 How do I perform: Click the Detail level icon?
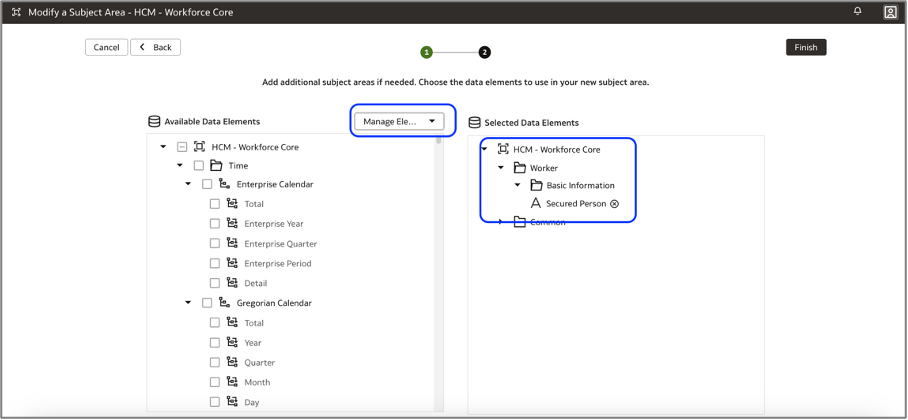(232, 283)
